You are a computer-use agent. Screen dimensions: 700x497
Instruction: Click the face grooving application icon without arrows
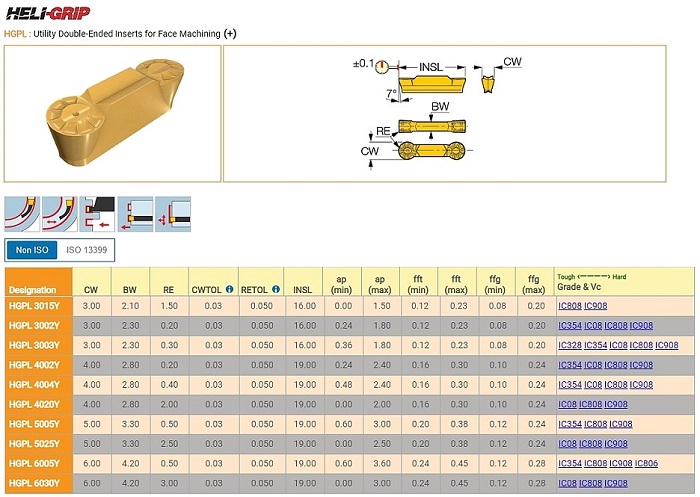coord(22,214)
